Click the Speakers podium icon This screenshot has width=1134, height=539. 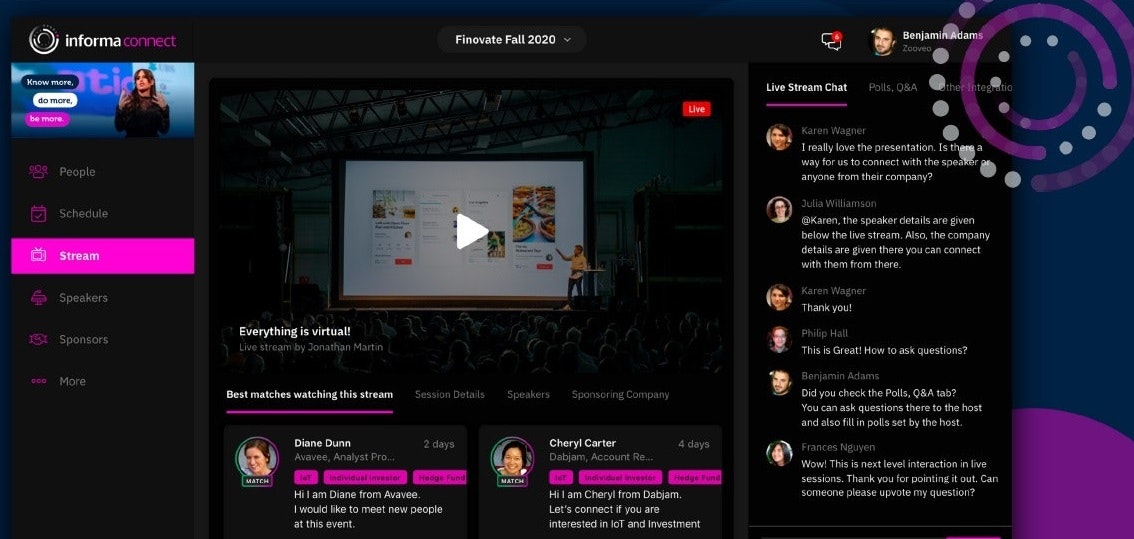pos(38,297)
